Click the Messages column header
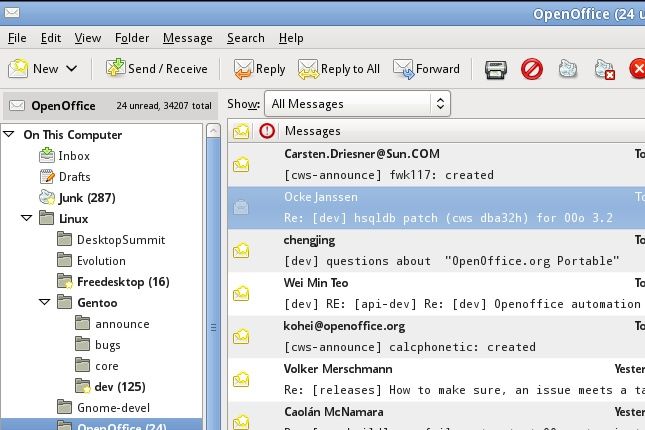This screenshot has width=645, height=430. [x=313, y=131]
